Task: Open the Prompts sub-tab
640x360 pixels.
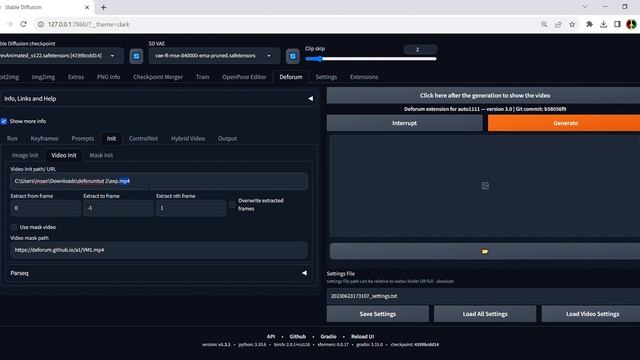Action: click(83, 138)
